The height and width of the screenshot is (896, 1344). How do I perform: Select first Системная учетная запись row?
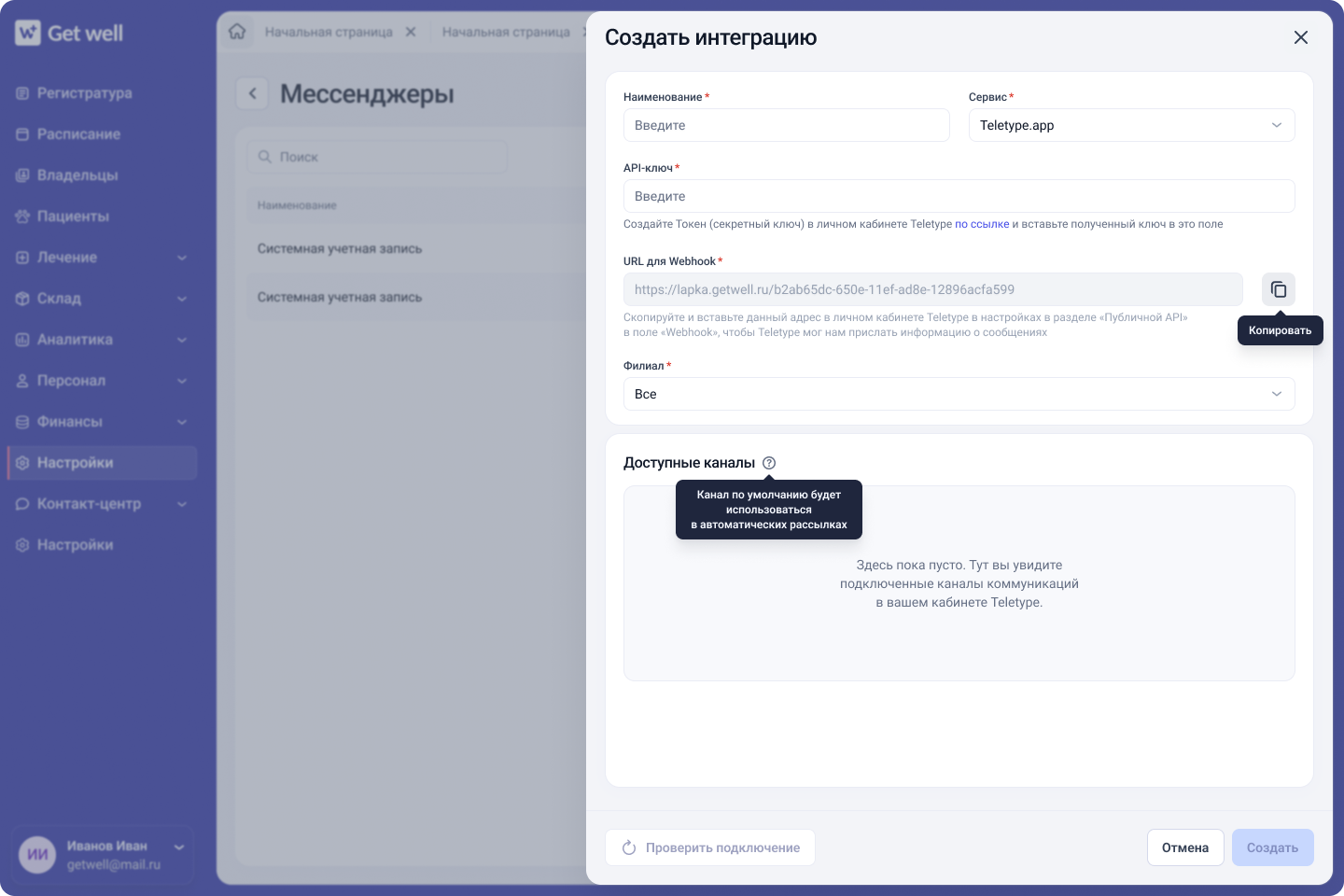[416, 248]
